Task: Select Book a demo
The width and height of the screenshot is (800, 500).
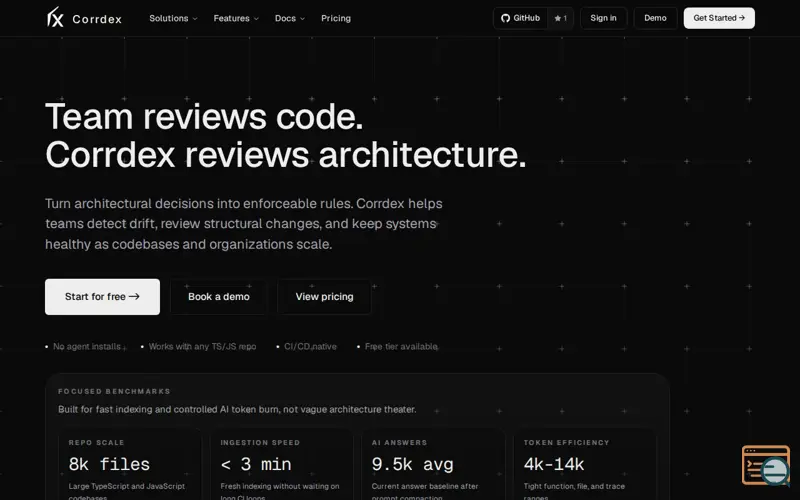Action: pos(218,296)
